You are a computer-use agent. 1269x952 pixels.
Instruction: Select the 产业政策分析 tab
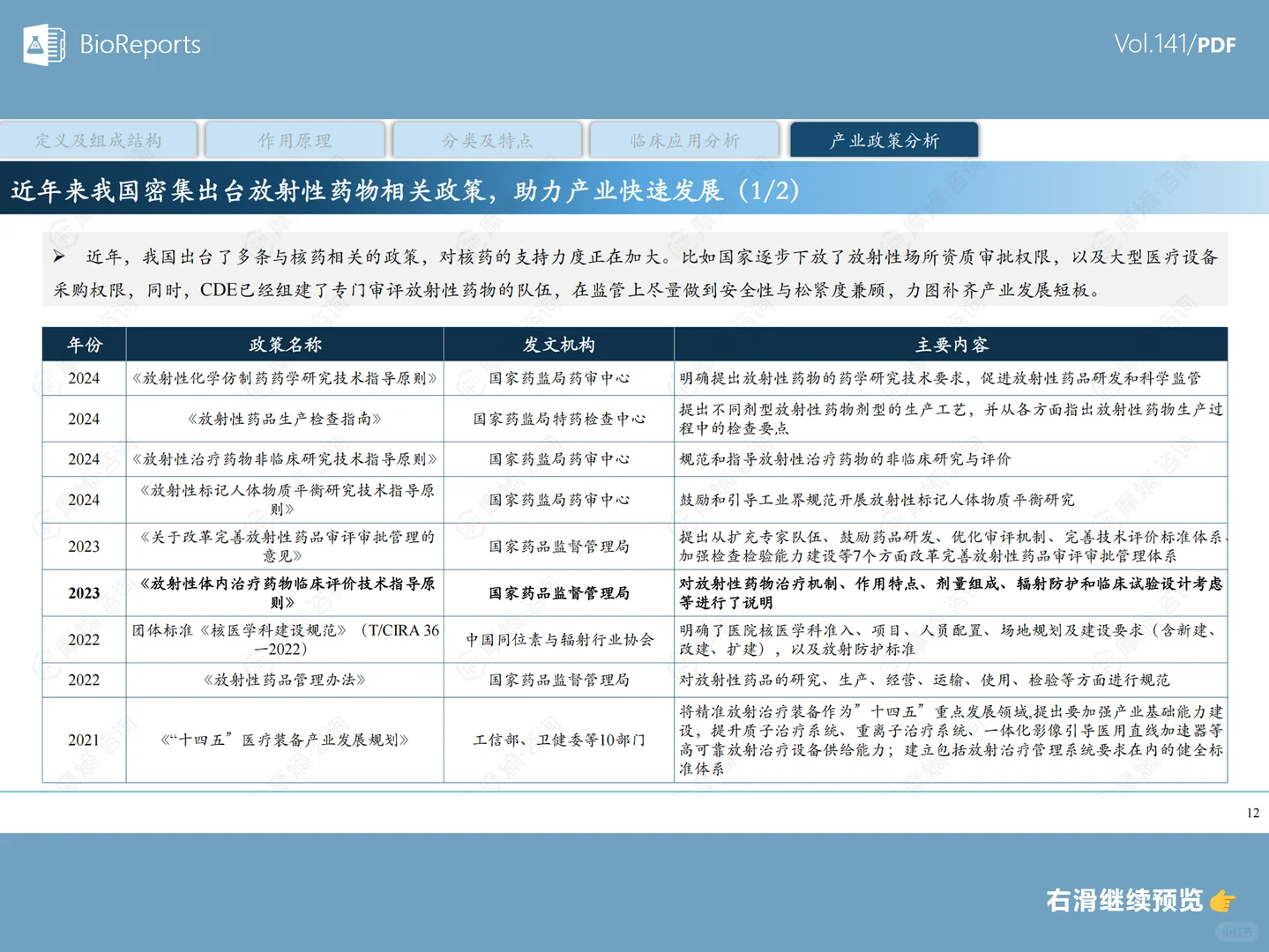click(884, 139)
